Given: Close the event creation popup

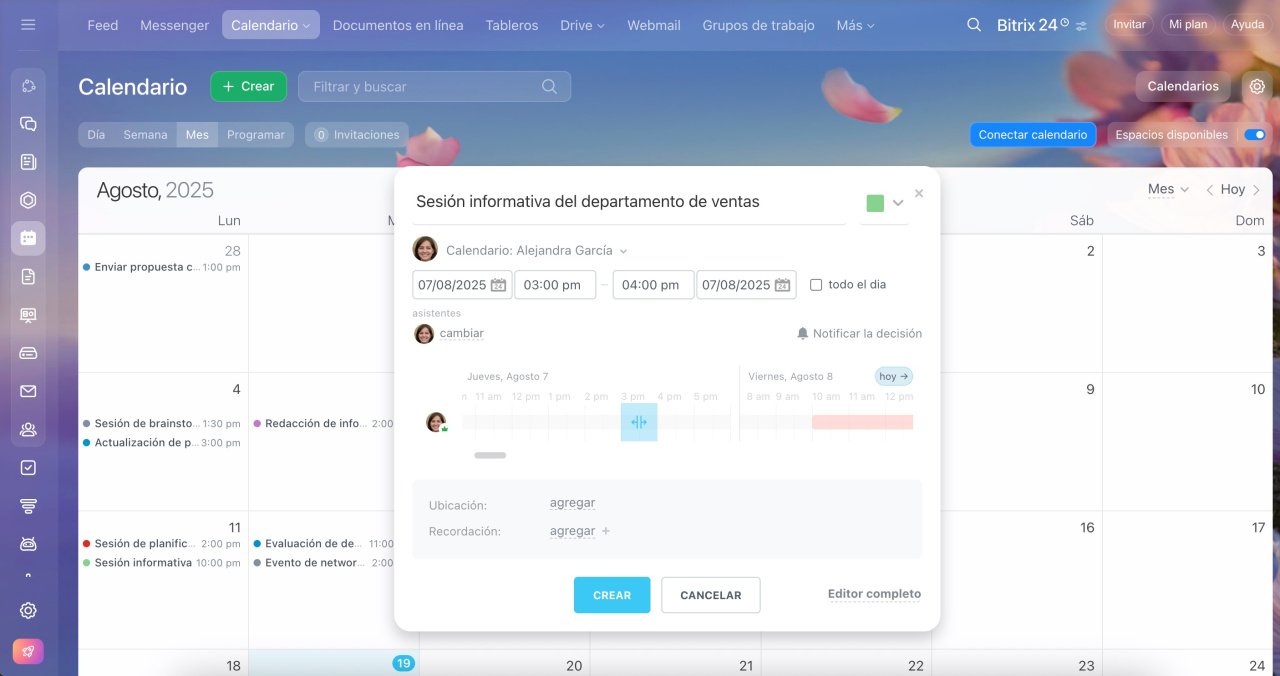Looking at the screenshot, I should (919, 193).
